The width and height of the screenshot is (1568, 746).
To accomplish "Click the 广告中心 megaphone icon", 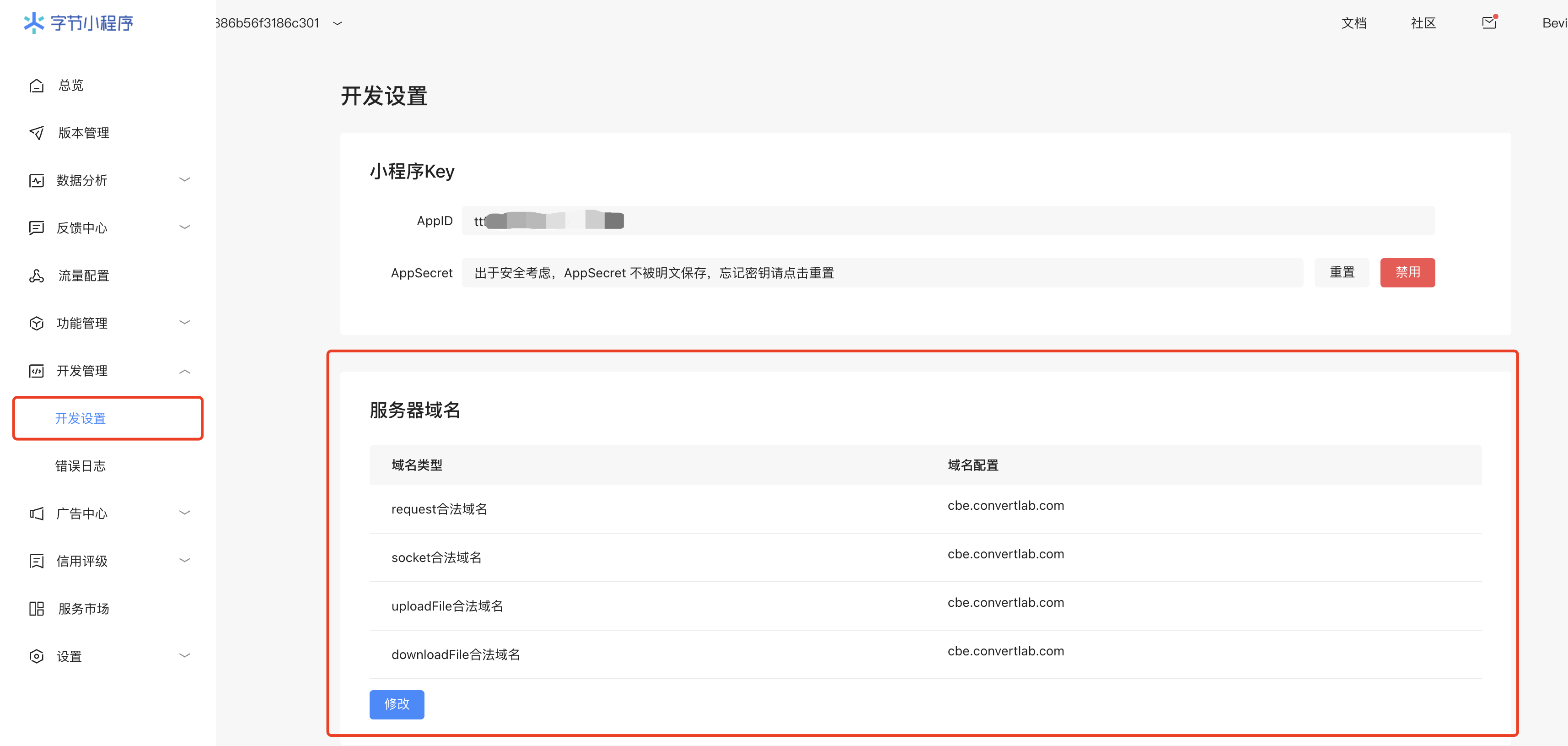I will [x=37, y=514].
